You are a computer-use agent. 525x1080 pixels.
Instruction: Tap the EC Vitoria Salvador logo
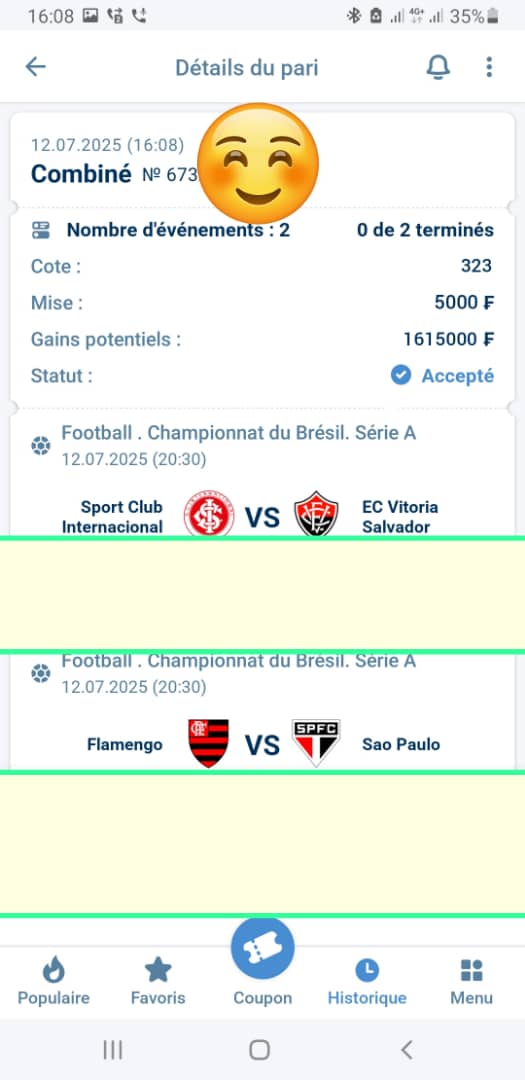click(x=316, y=514)
